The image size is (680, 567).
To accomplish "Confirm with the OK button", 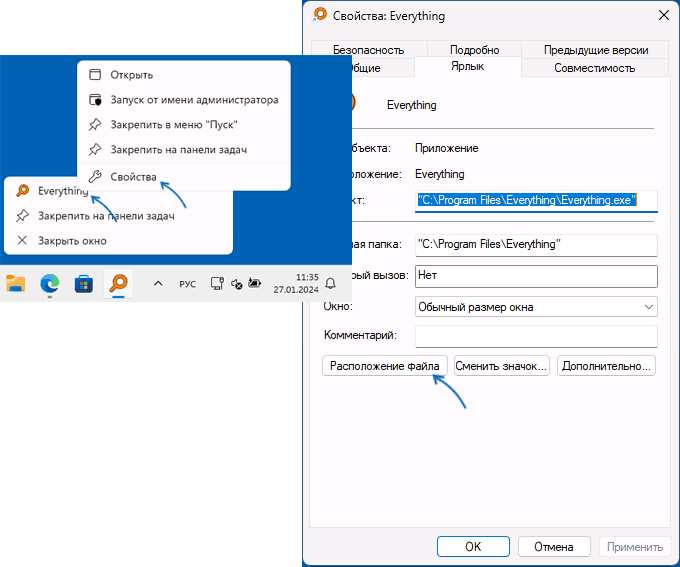I will [x=473, y=547].
